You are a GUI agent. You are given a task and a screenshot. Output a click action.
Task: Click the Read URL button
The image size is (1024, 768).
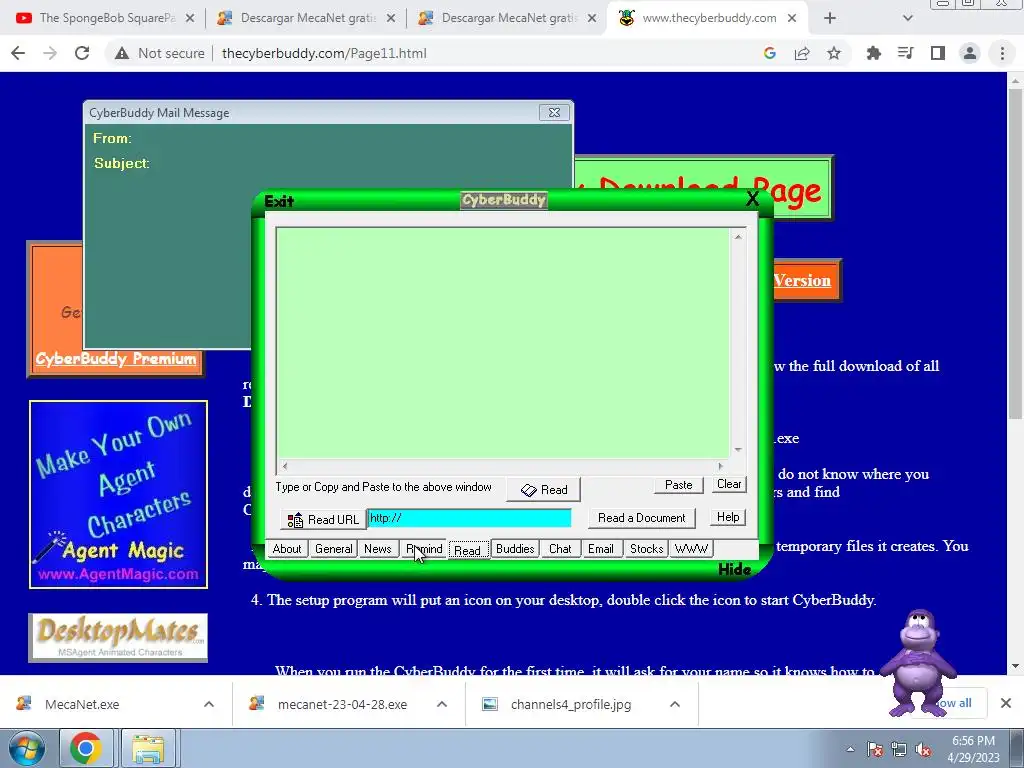(x=323, y=519)
